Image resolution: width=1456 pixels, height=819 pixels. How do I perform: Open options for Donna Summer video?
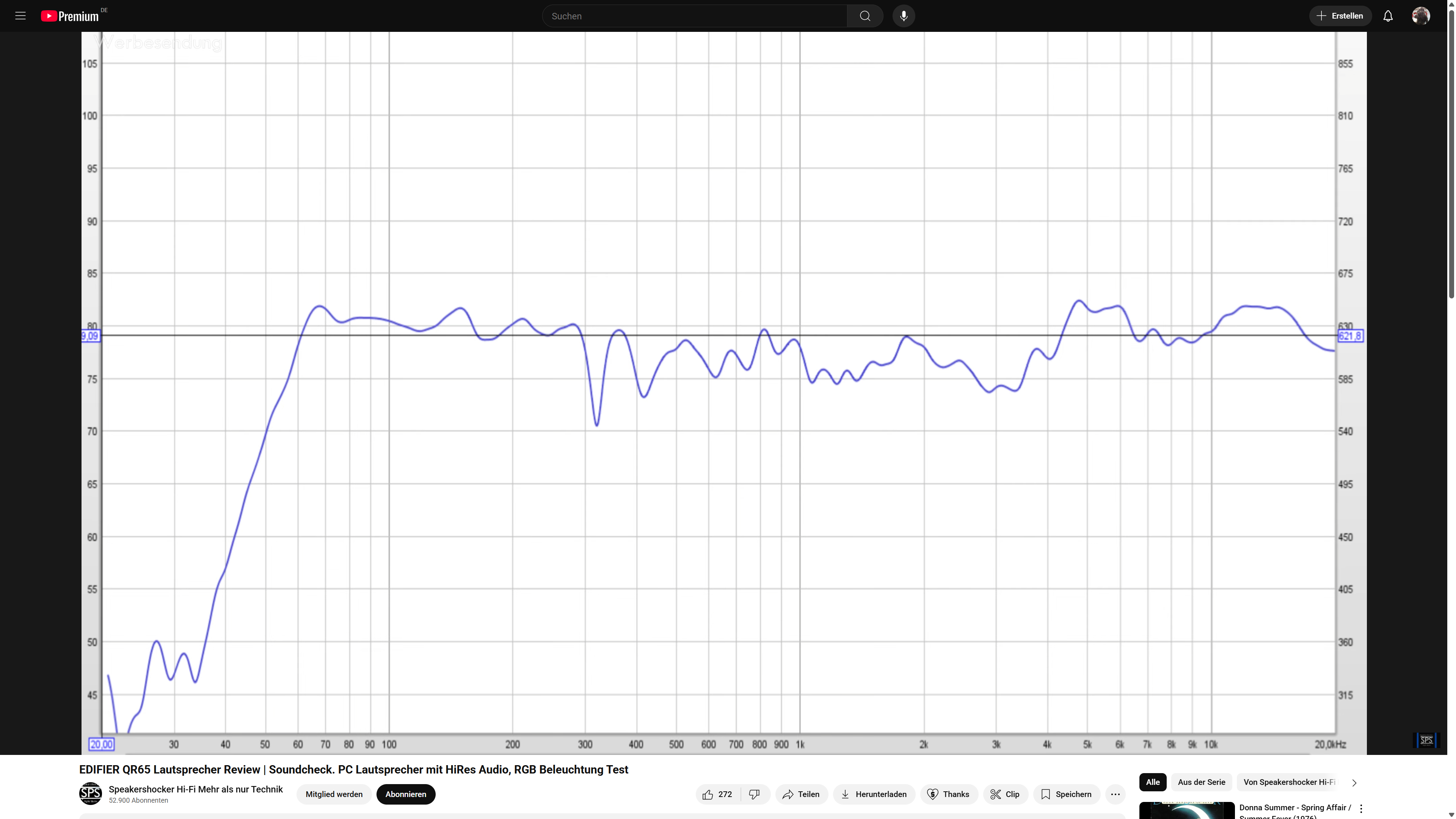click(1361, 809)
